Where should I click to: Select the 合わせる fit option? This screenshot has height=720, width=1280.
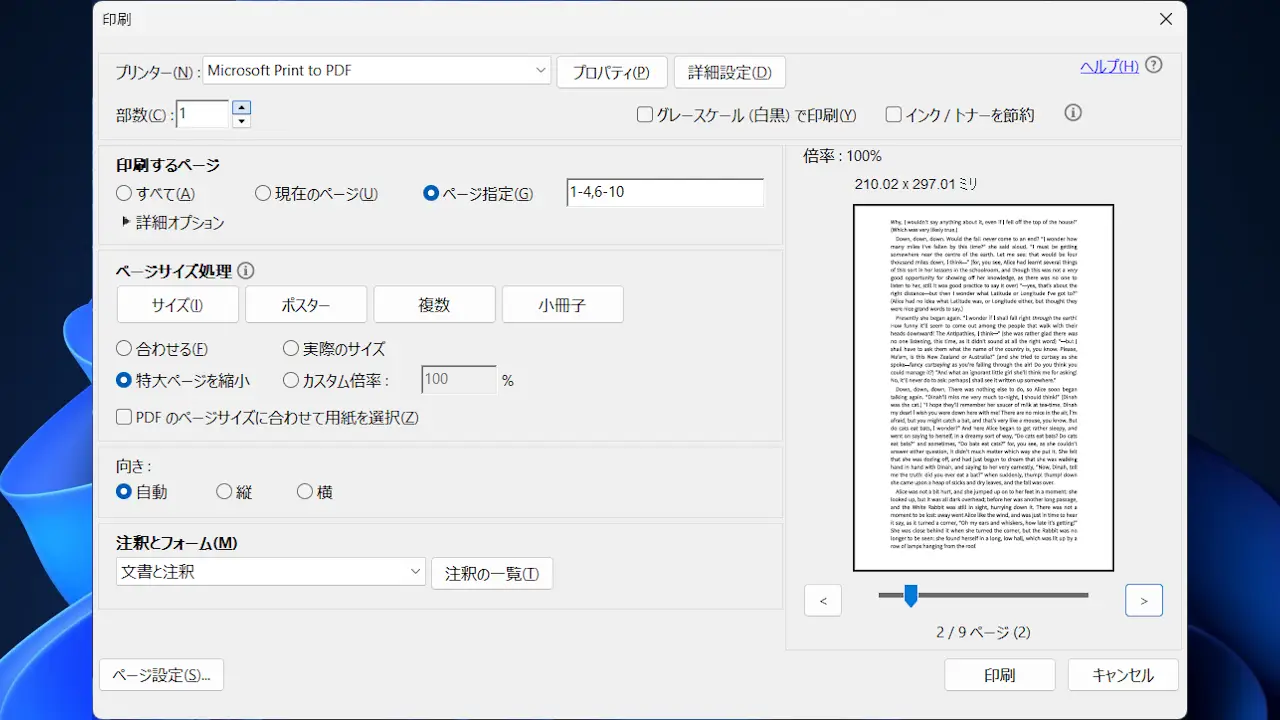click(x=124, y=349)
